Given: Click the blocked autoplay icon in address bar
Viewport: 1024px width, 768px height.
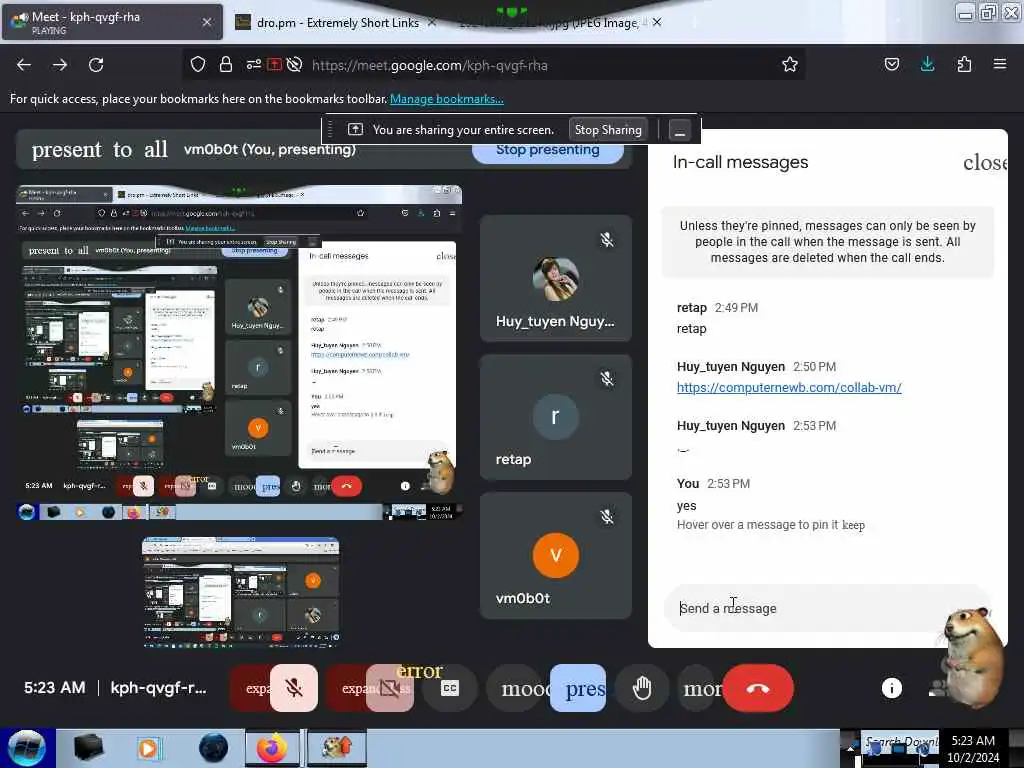Looking at the screenshot, I should [295, 64].
